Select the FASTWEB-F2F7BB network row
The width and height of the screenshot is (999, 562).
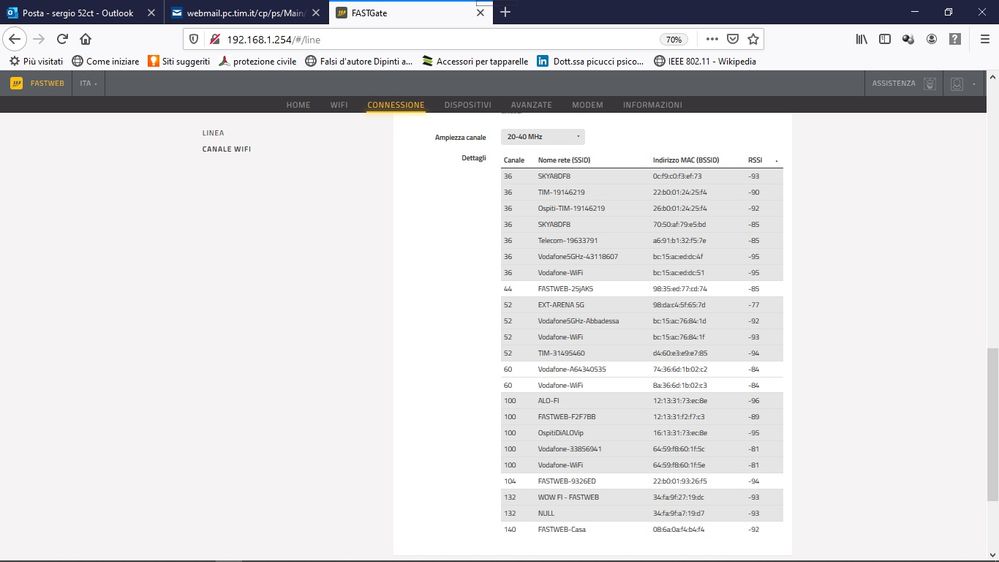click(642, 417)
